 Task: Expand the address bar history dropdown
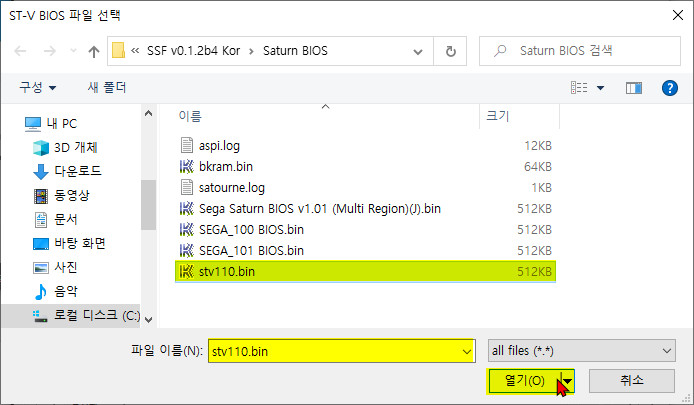tap(417, 52)
